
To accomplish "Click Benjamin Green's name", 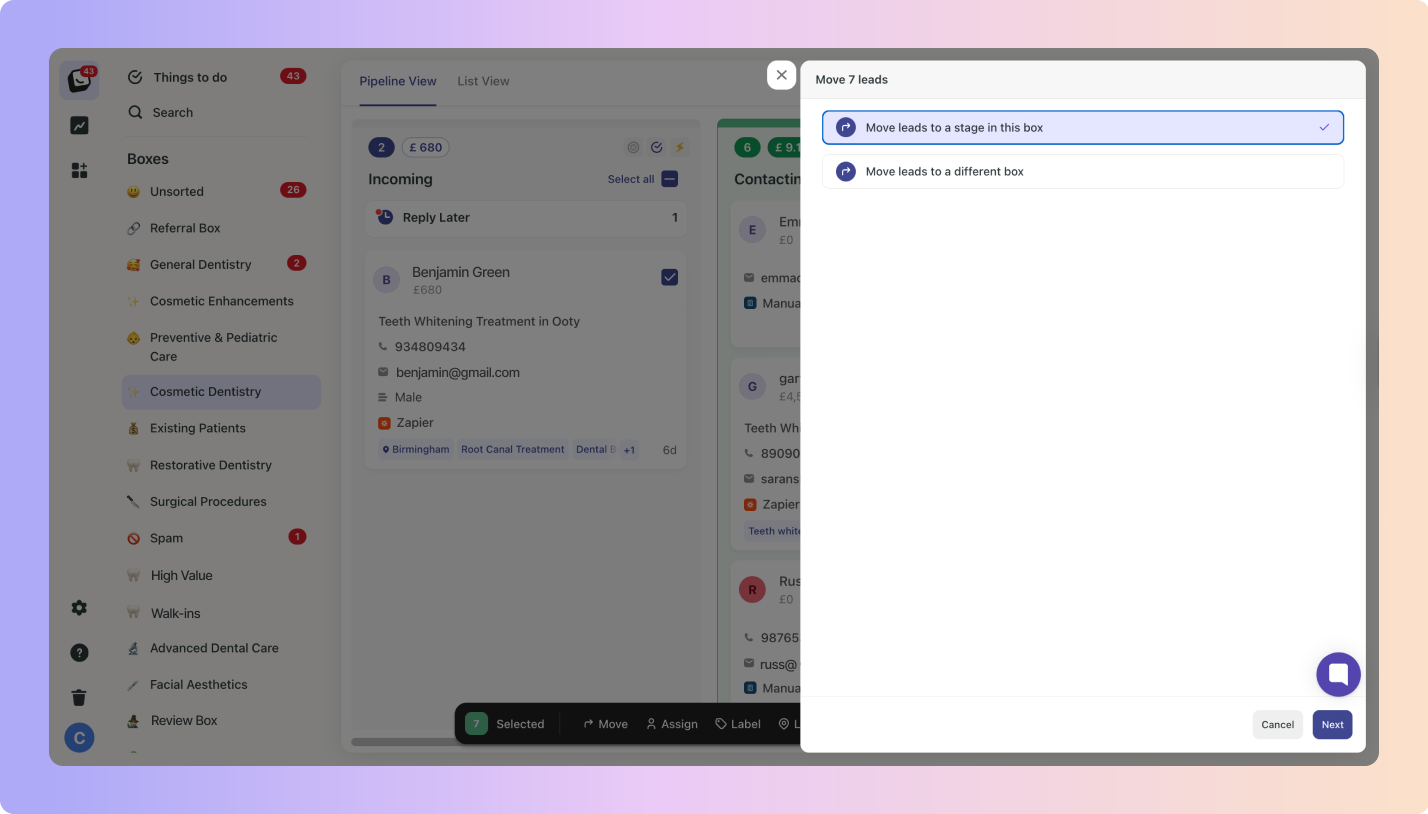I will point(461,272).
